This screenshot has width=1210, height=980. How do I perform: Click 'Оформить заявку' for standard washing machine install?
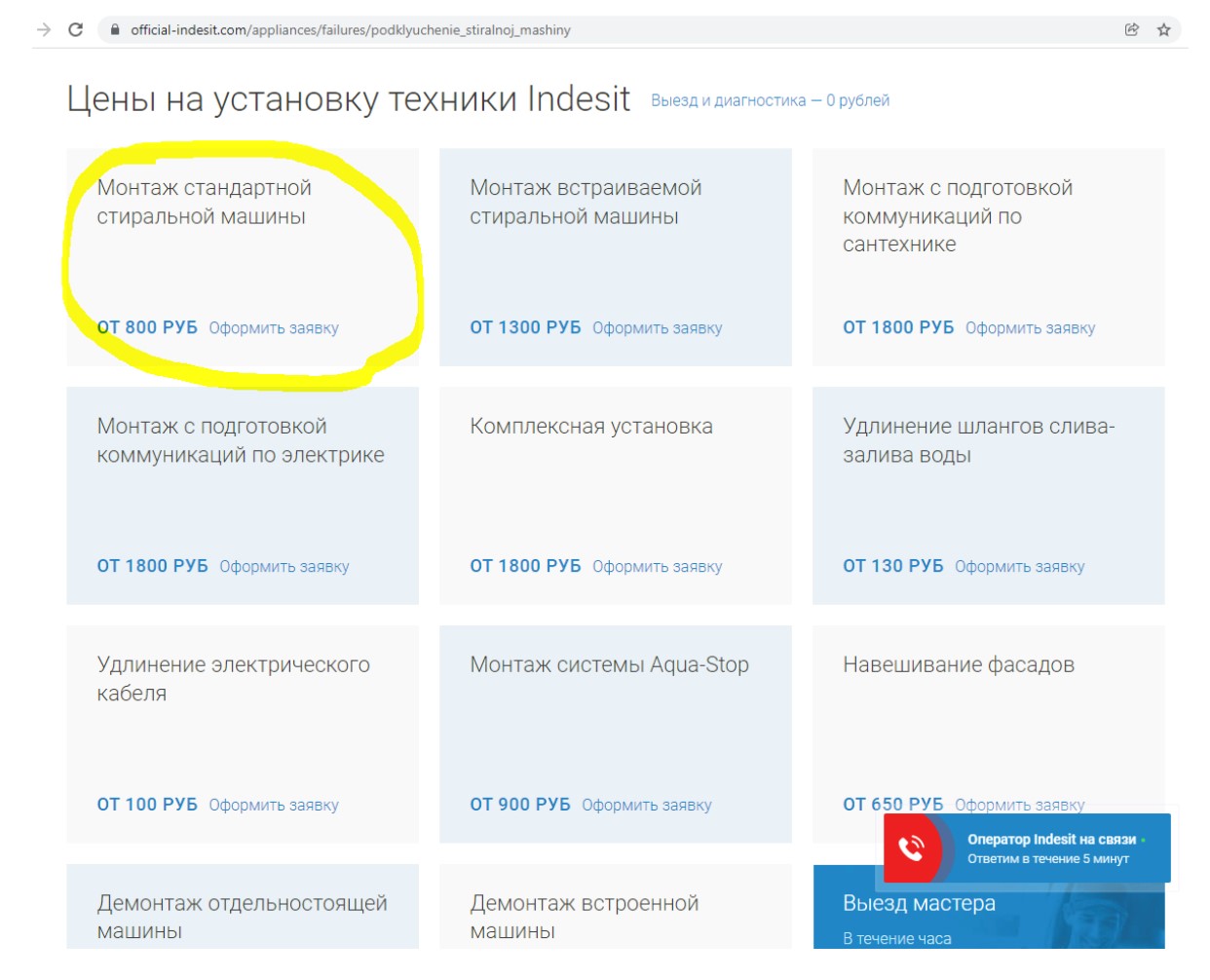(x=274, y=328)
